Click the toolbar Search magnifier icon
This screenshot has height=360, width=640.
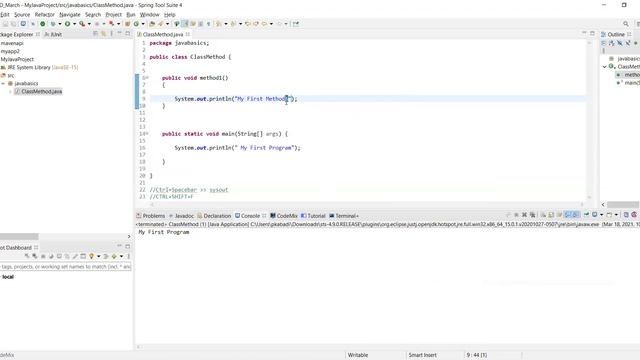coord(626,24)
